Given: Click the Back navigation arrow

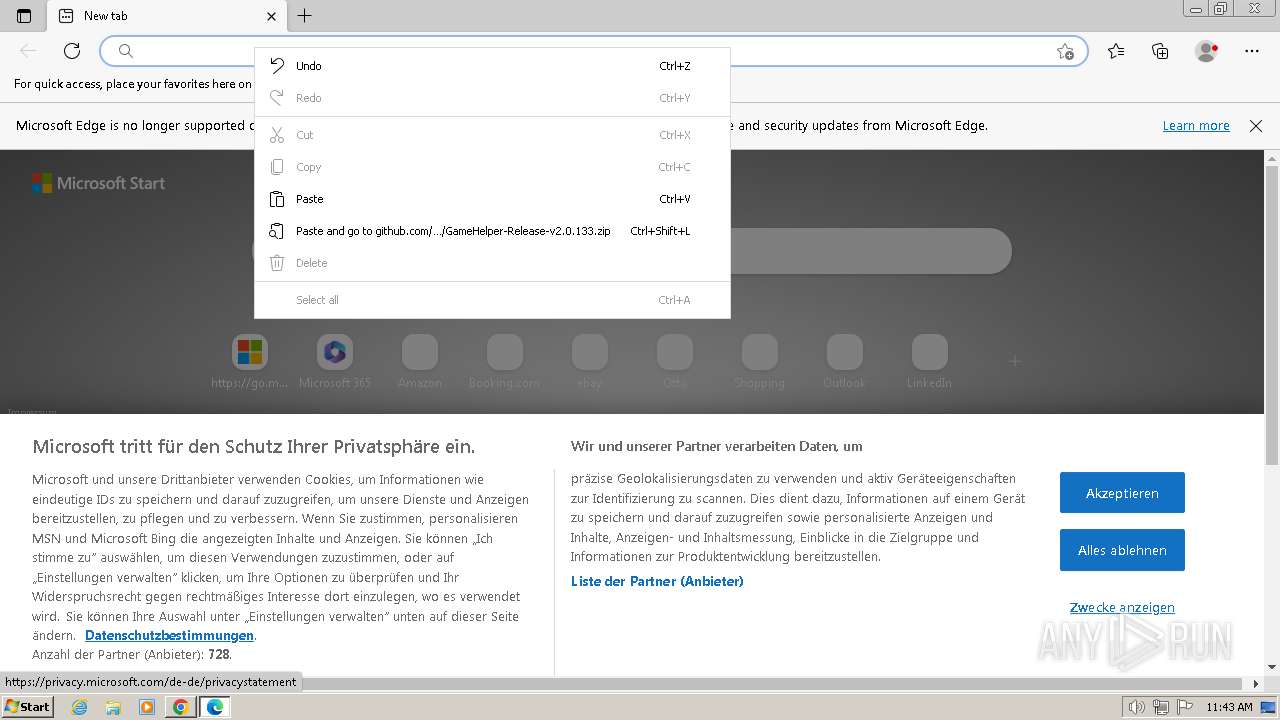Looking at the screenshot, I should point(28,51).
